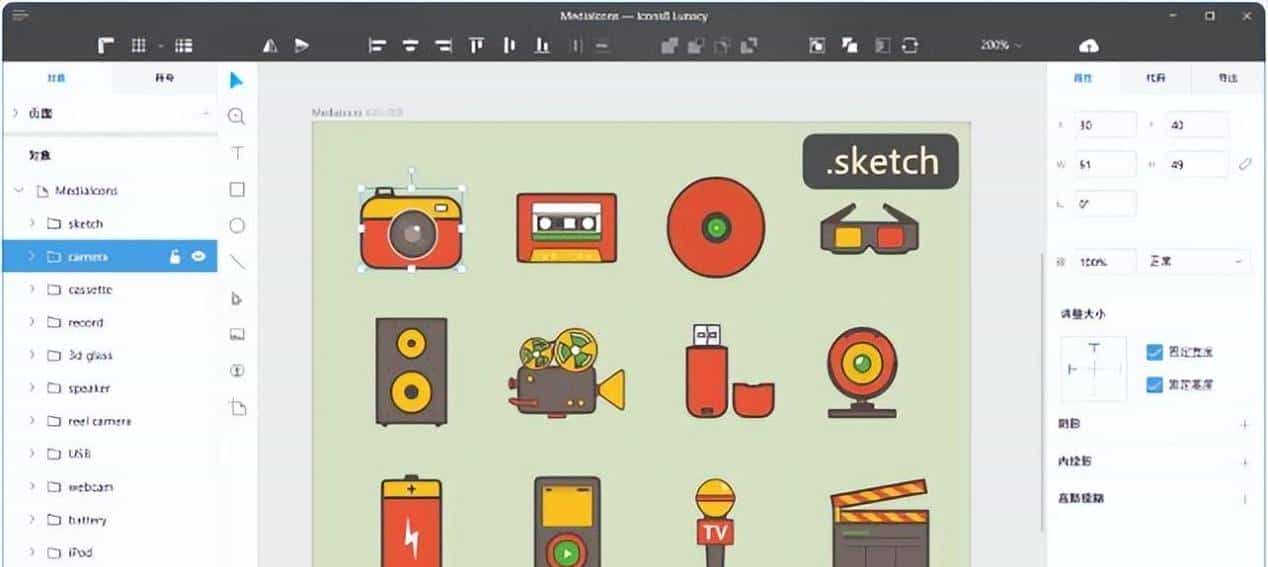Screen dimensions: 1268x567
Task: Uncheck the first resizing constraint checkbox
Action: [x=1154, y=352]
